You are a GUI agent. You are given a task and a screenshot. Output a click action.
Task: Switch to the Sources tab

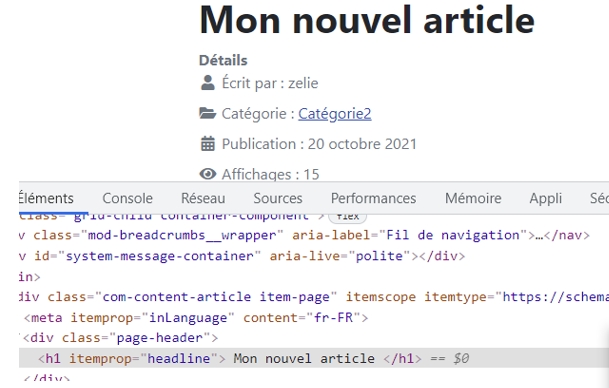278,198
